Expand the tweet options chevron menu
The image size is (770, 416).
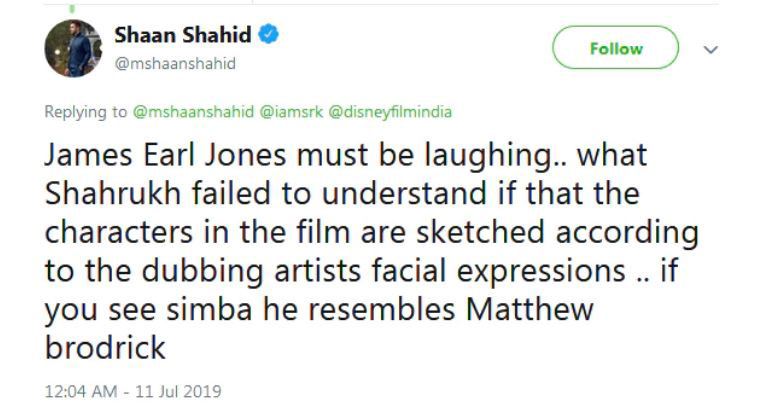pyautogui.click(x=711, y=48)
